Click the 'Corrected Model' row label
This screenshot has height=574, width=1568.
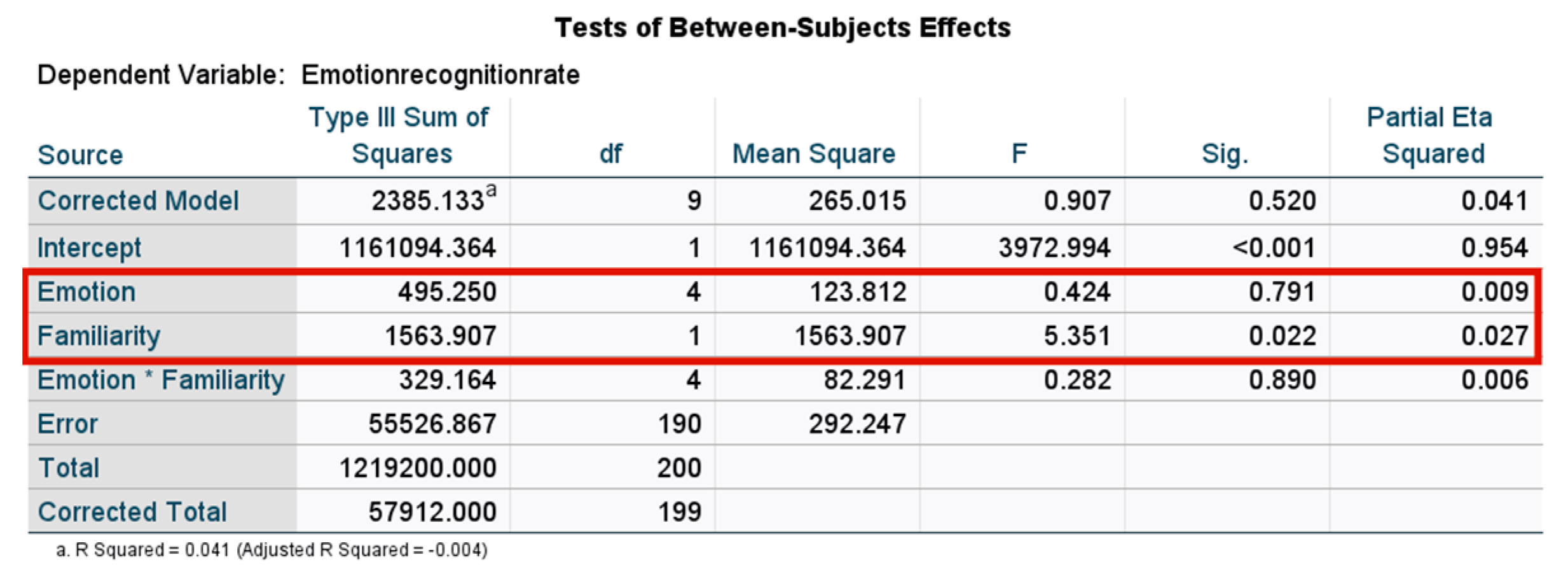138,201
